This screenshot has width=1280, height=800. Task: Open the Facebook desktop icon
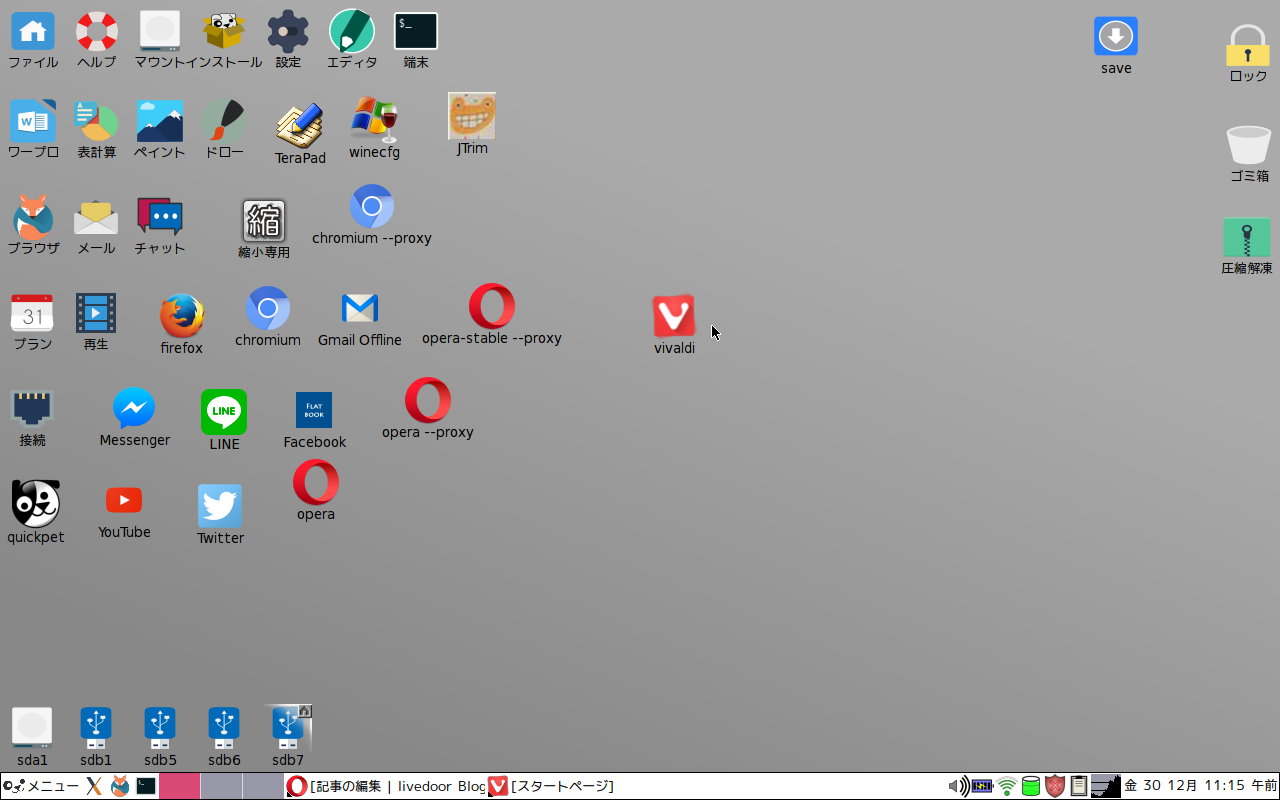(314, 410)
